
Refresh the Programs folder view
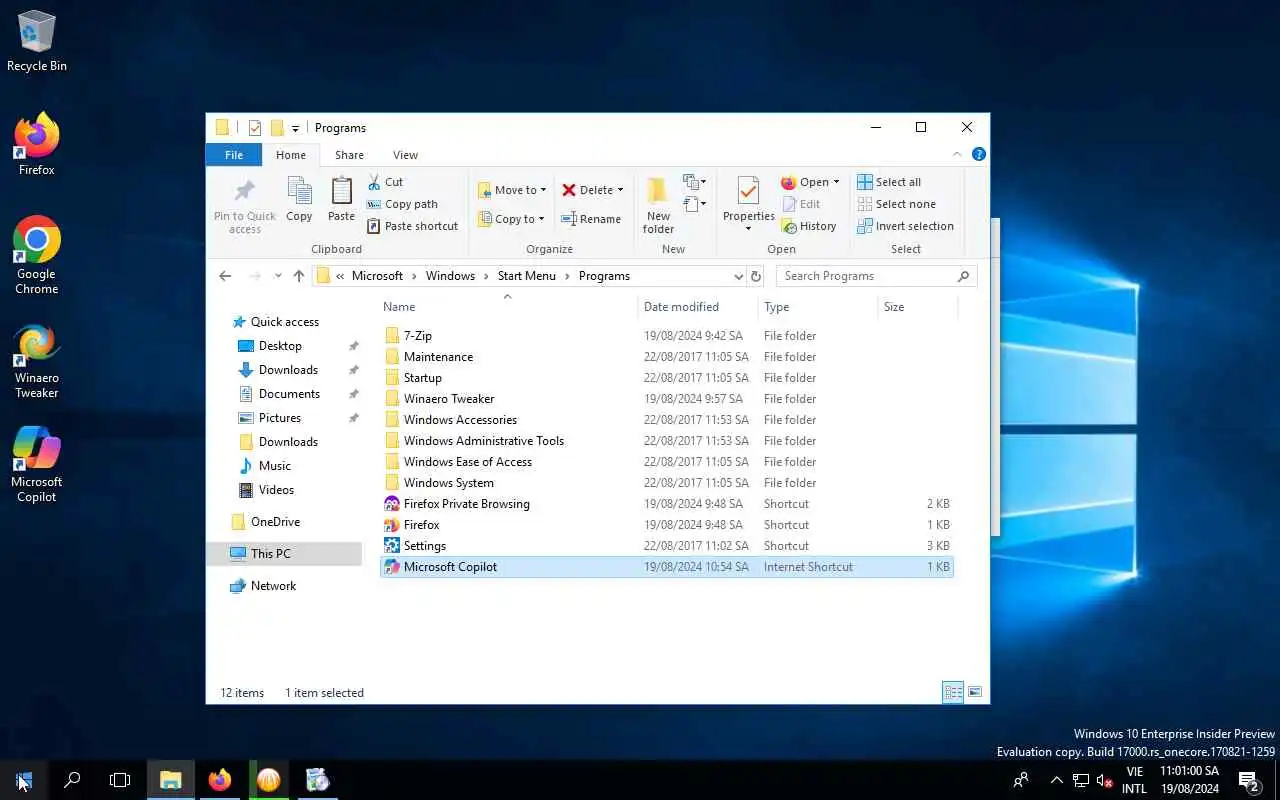(756, 276)
